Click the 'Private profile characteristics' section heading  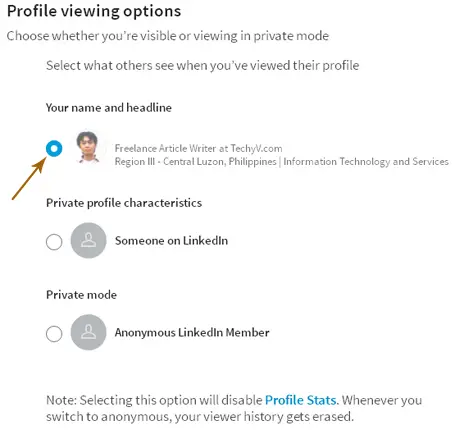(x=124, y=203)
